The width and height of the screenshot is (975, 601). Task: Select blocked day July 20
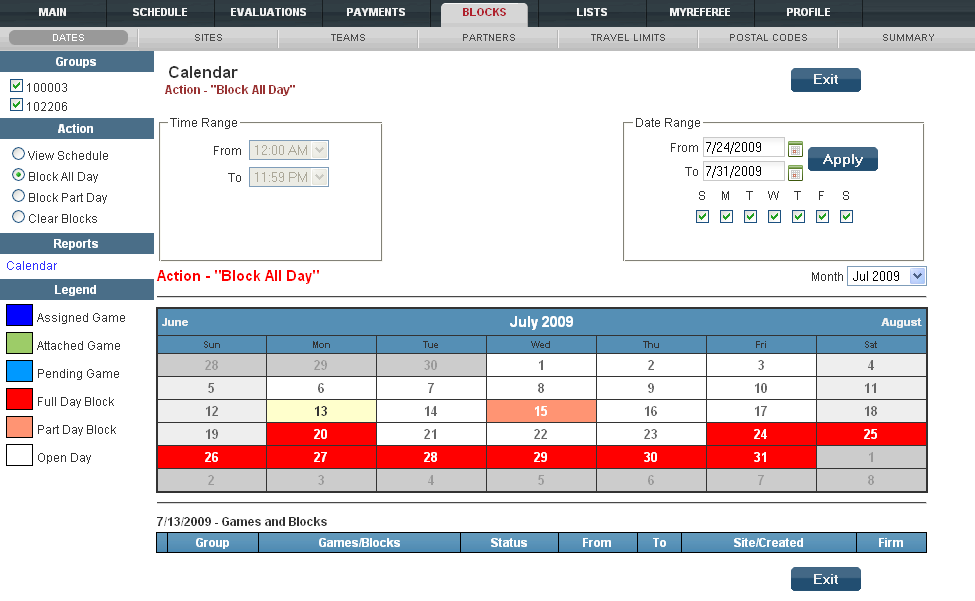tap(321, 434)
